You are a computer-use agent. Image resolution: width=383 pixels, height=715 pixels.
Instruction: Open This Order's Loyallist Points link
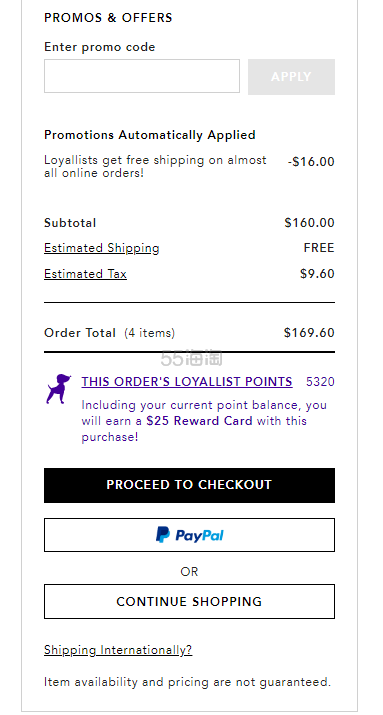187,382
